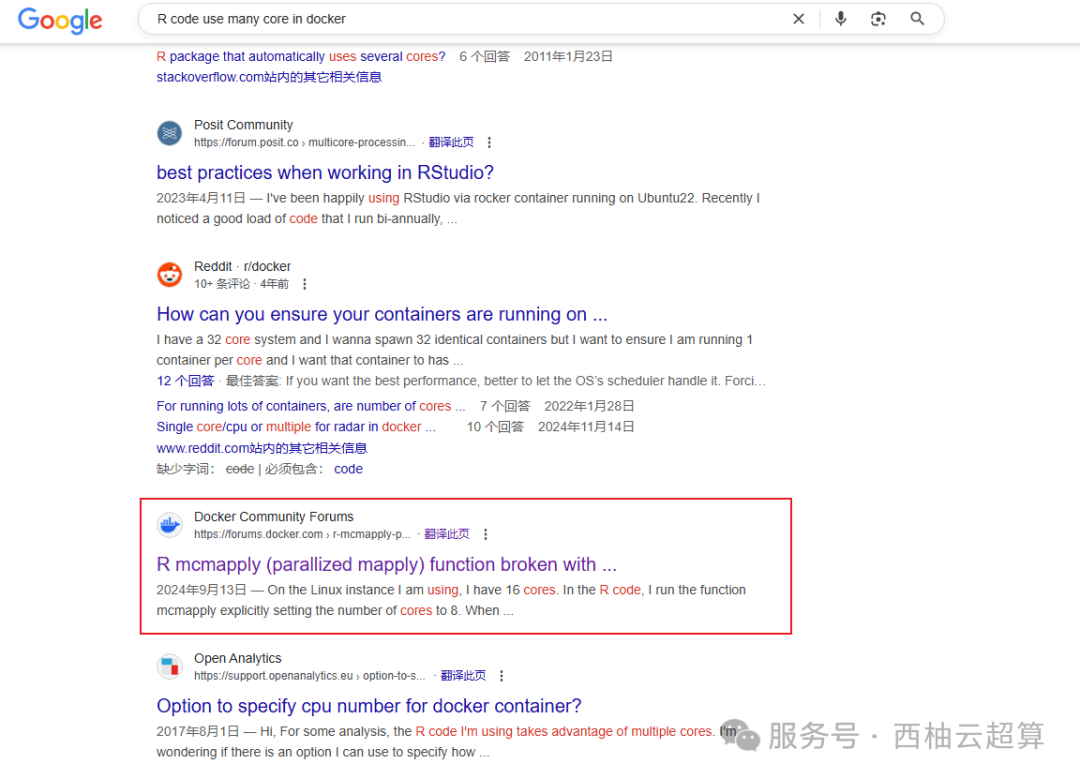Click 'Docker Community Forums' site name

pyautogui.click(x=273, y=517)
